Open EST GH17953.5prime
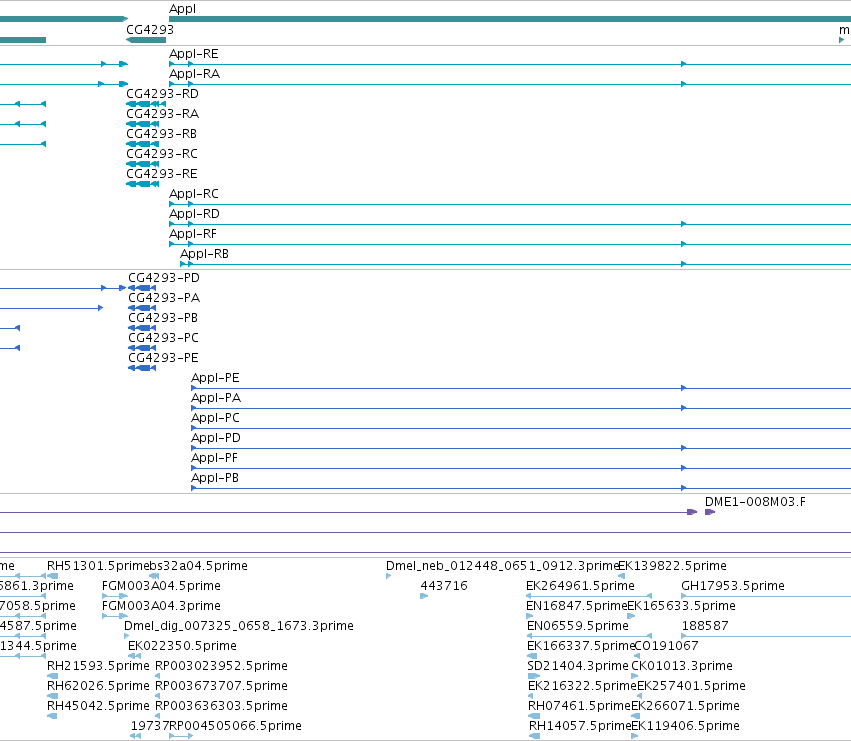 tap(733, 586)
